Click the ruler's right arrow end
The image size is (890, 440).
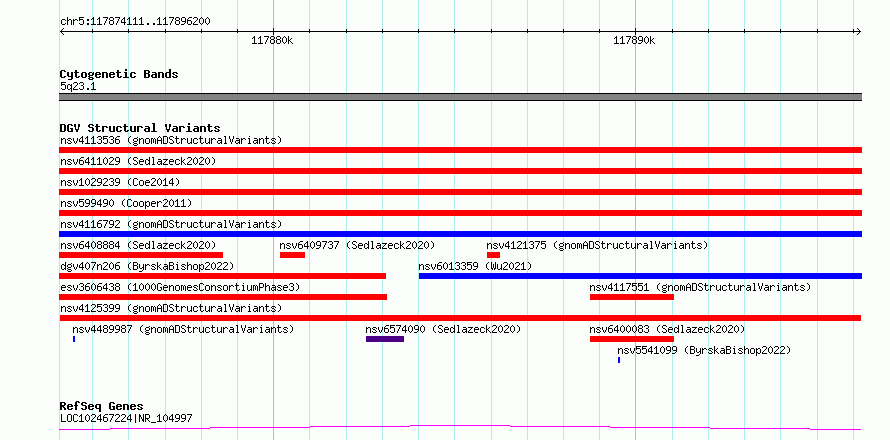coord(858,32)
